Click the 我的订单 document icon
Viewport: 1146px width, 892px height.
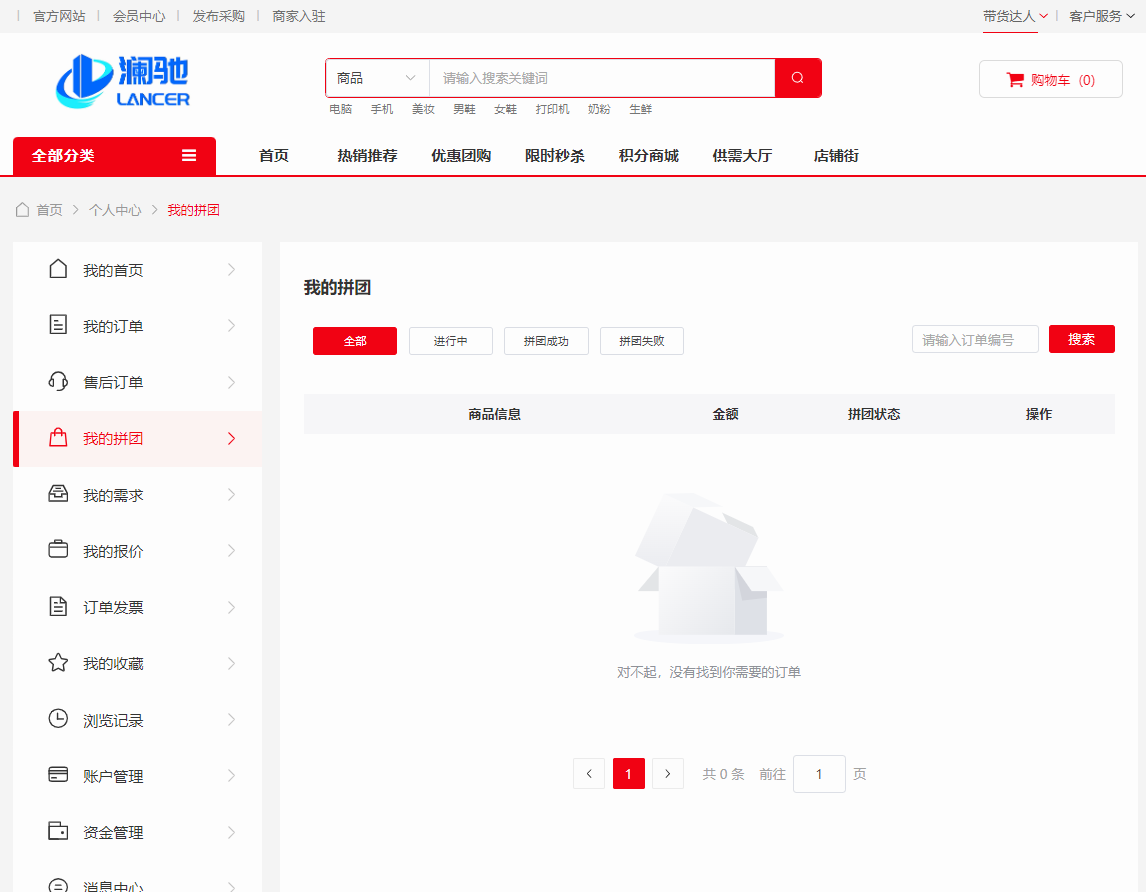tap(58, 325)
